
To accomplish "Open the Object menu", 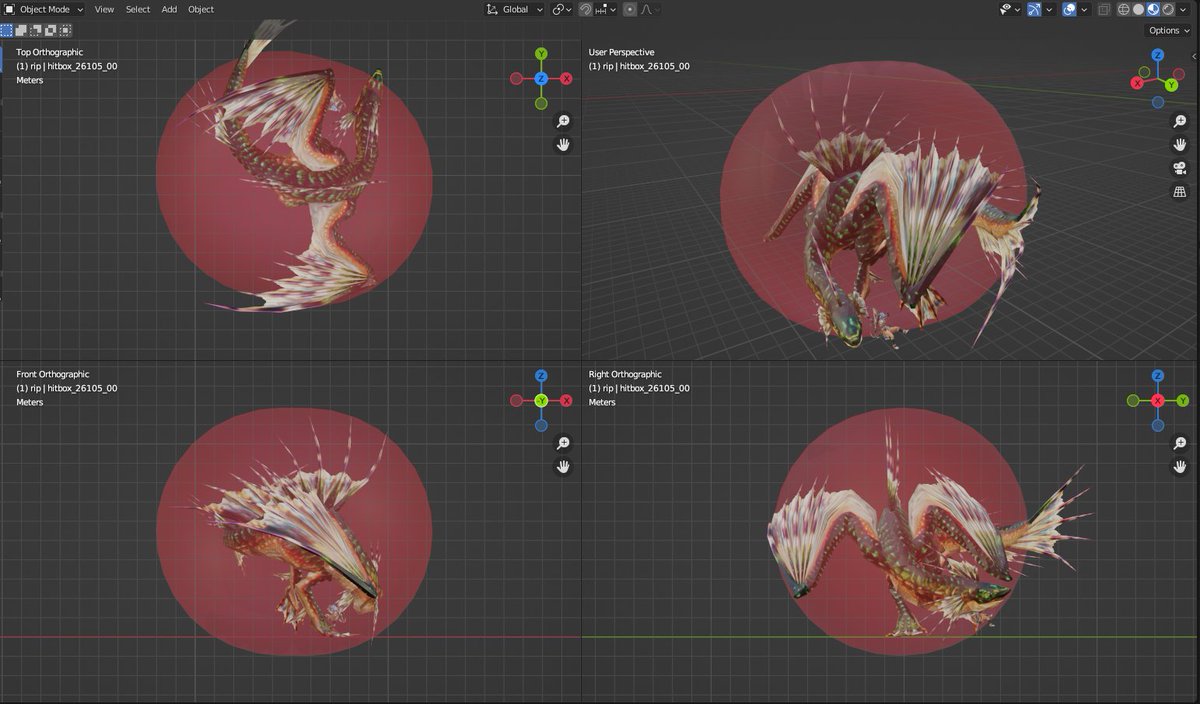I will 201,9.
